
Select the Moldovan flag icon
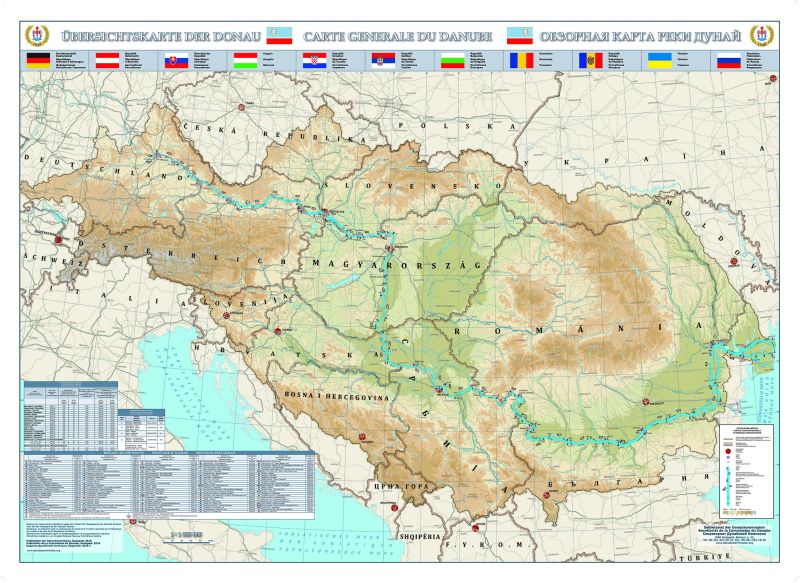tap(591, 61)
